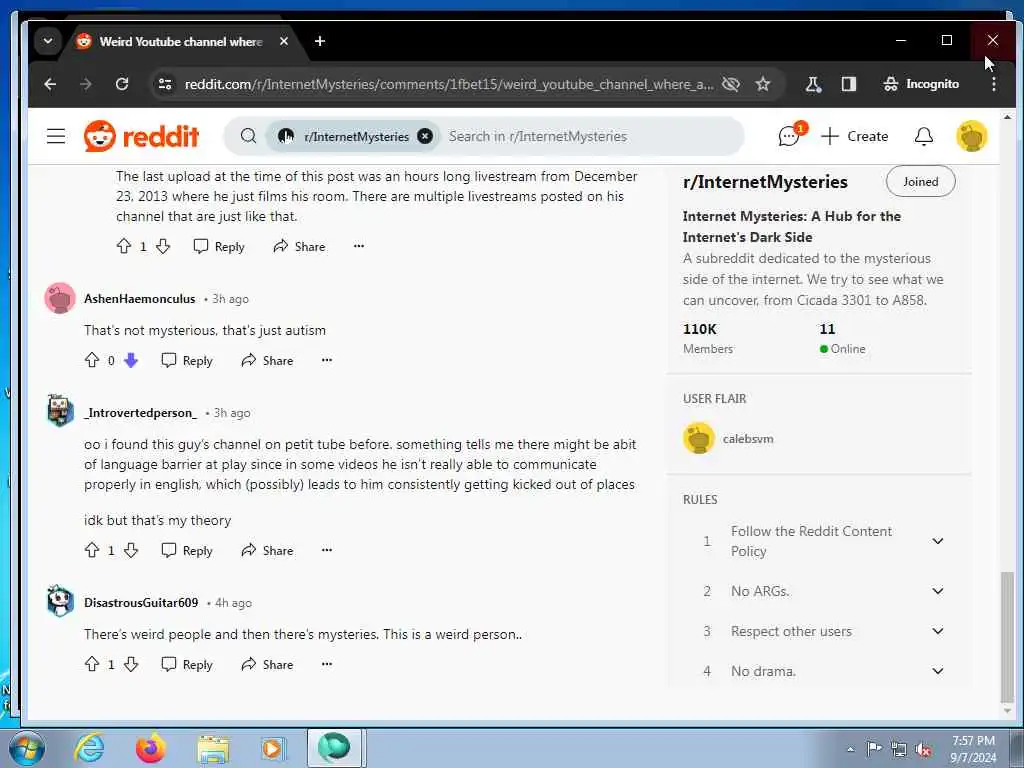This screenshot has height=768, width=1024.
Task: Reply to AshenHaemonculus's comment
Action: click(x=187, y=360)
